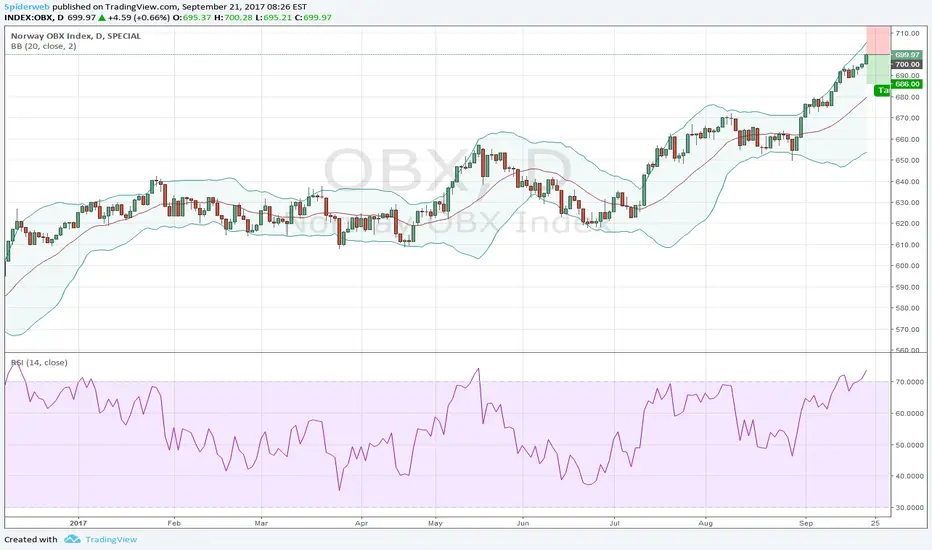The height and width of the screenshot is (550, 932).
Task: Select the Norway OBX Index, D, SPECIAL legend
Action: click(76, 36)
